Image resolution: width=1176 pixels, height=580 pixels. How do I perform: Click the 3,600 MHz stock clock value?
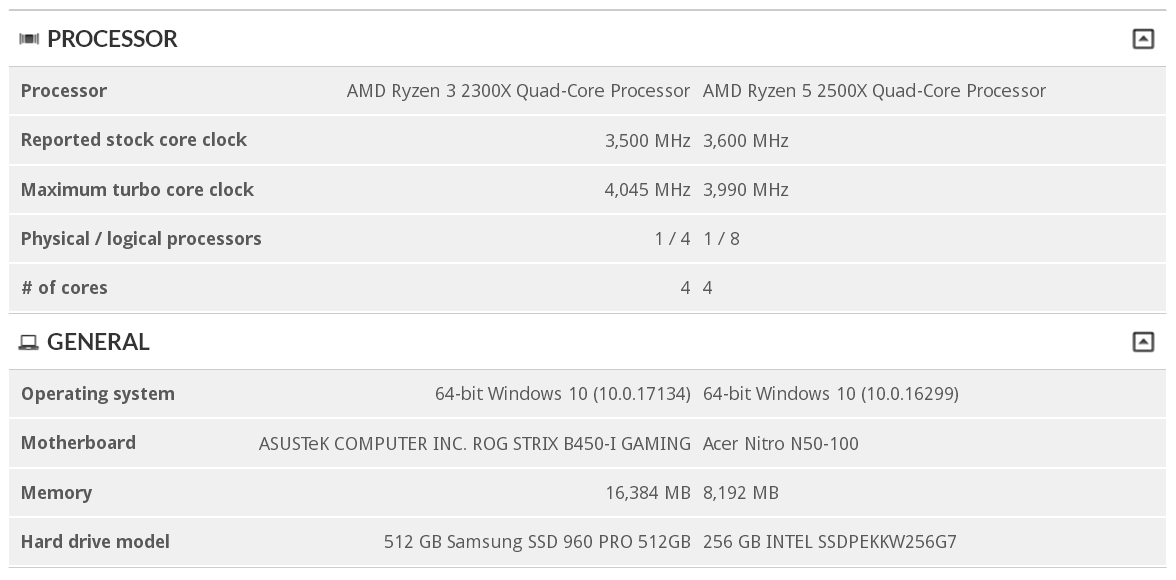pos(746,140)
